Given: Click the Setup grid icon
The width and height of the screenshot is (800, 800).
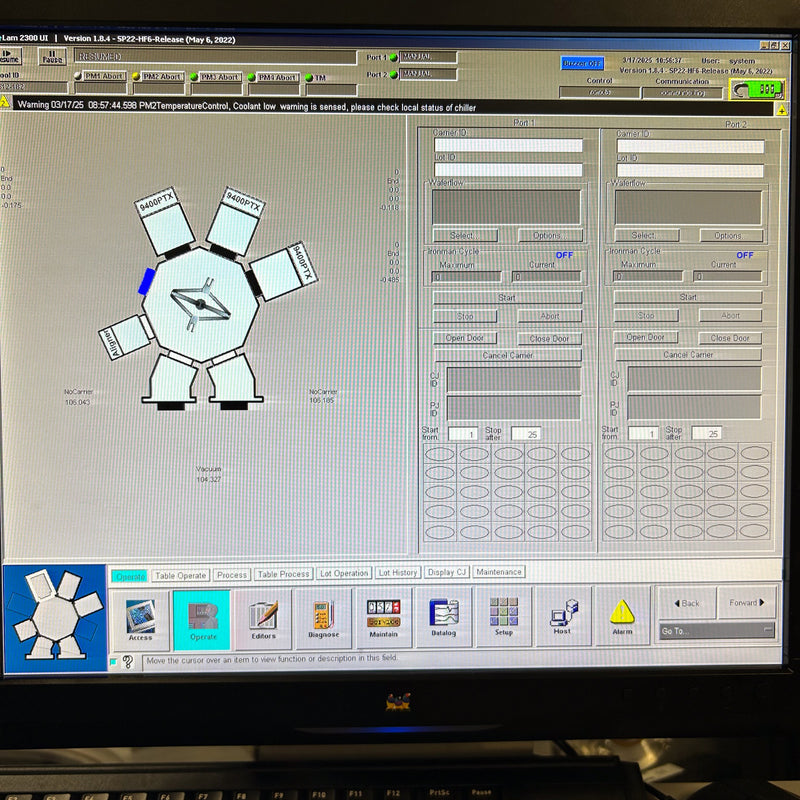Looking at the screenshot, I should (503, 619).
